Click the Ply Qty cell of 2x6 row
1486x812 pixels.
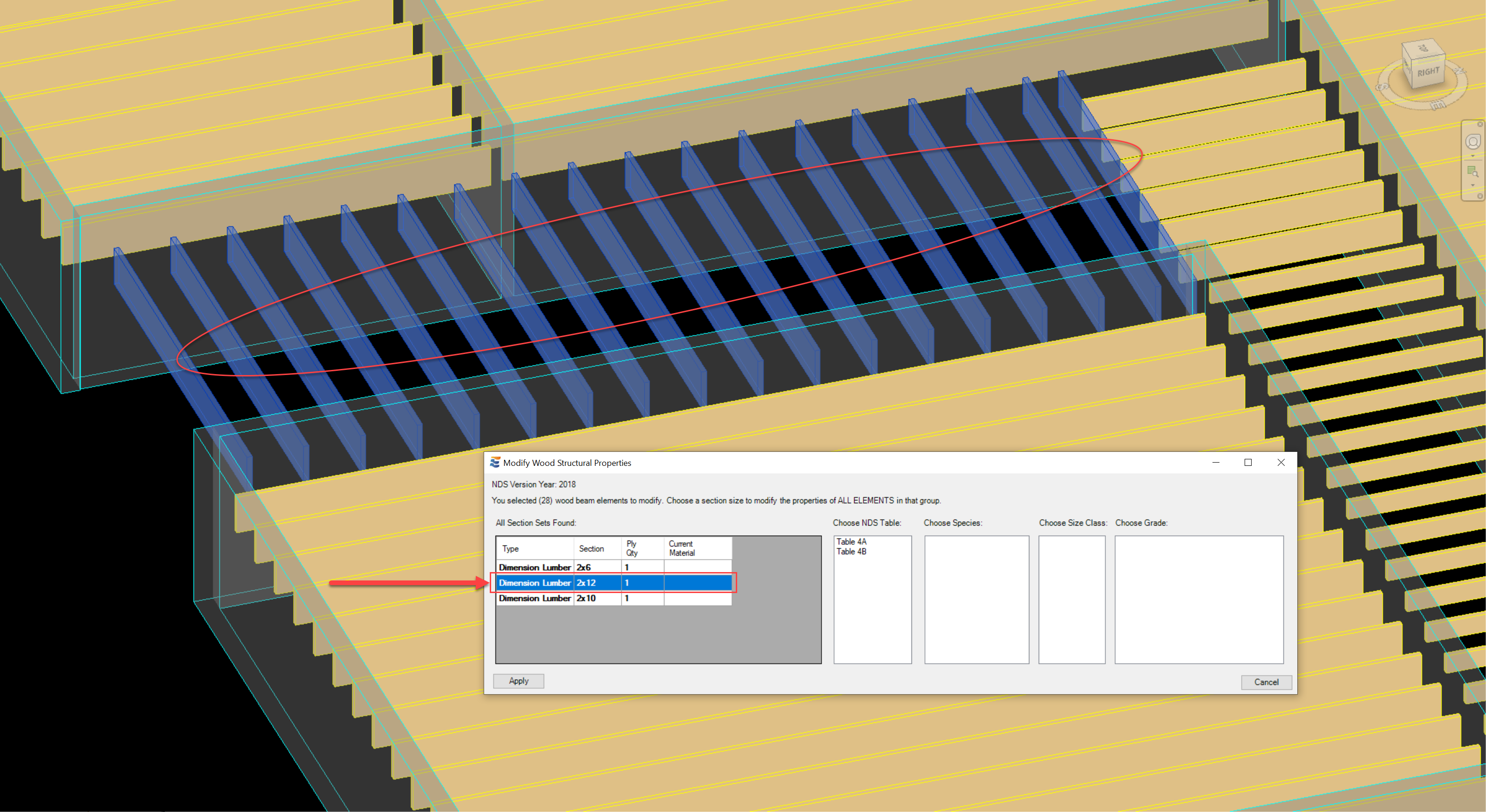[x=642, y=567]
